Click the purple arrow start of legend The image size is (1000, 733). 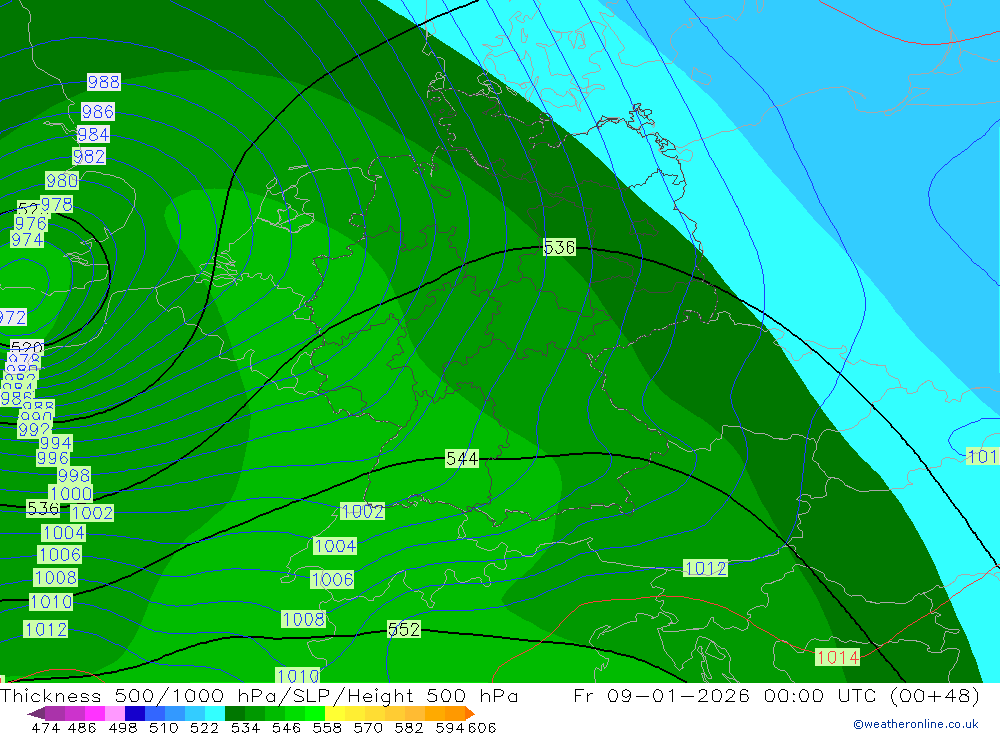pos(36,713)
